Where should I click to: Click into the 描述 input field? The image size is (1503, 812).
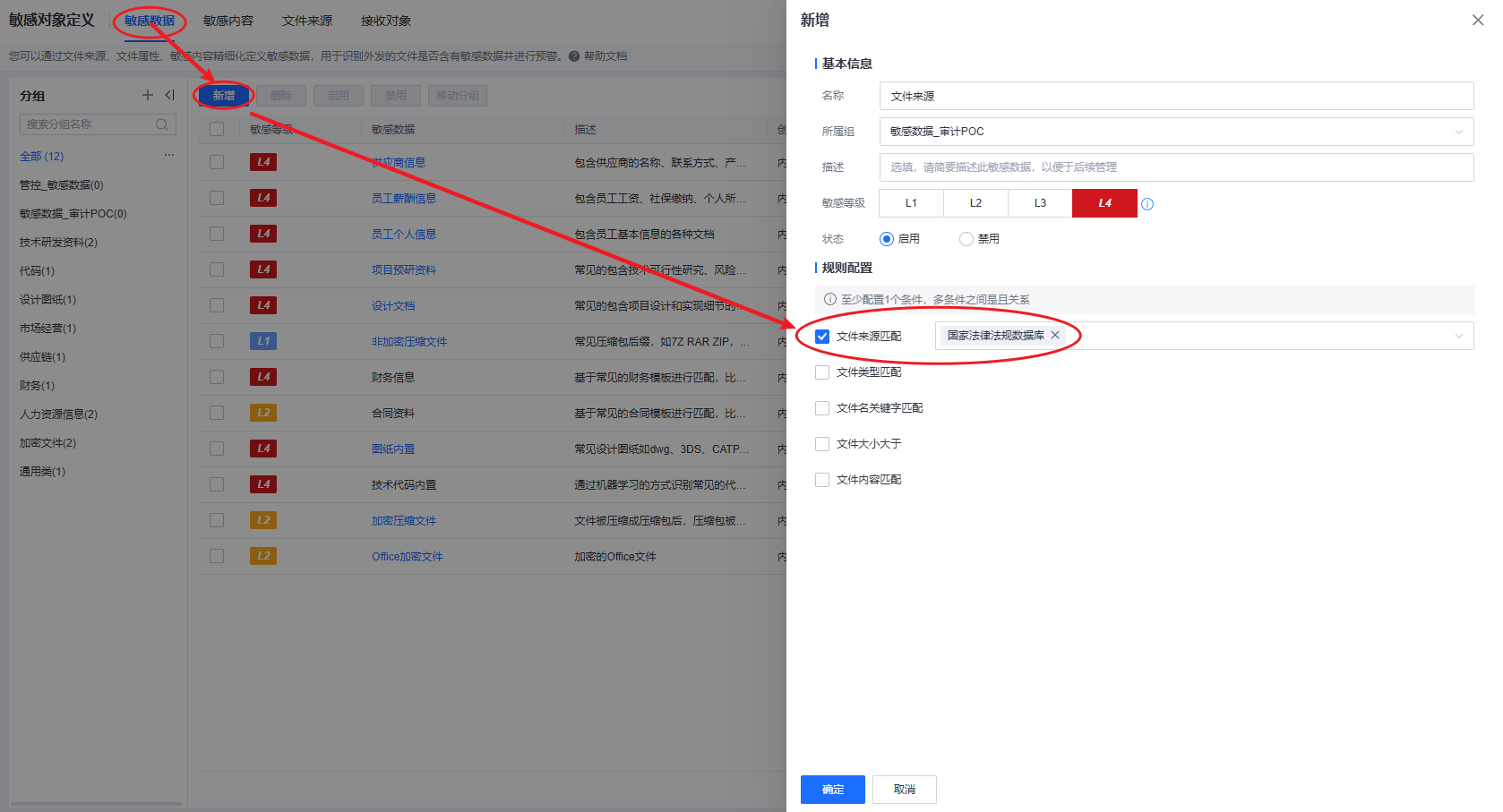pyautogui.click(x=1175, y=167)
